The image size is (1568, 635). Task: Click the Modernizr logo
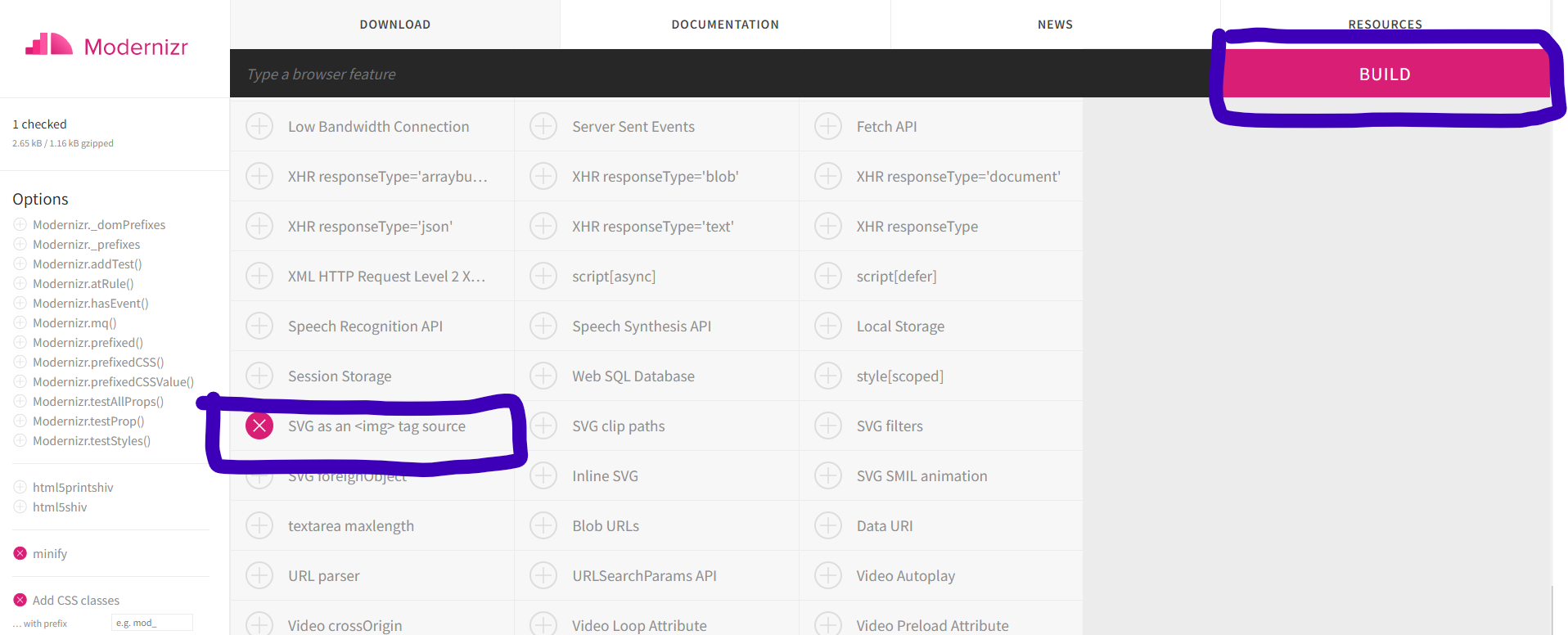[106, 46]
